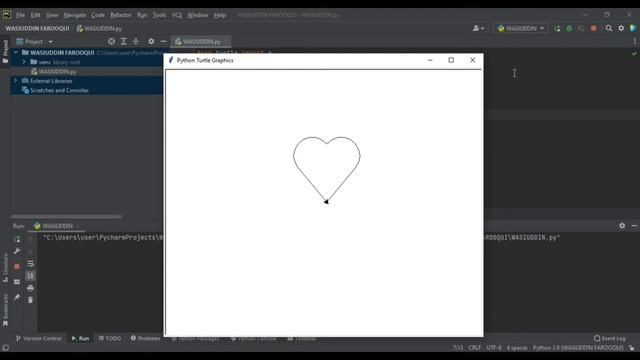Open the TODO tool window
Image resolution: width=640 pixels, height=360 pixels.
(x=110, y=338)
